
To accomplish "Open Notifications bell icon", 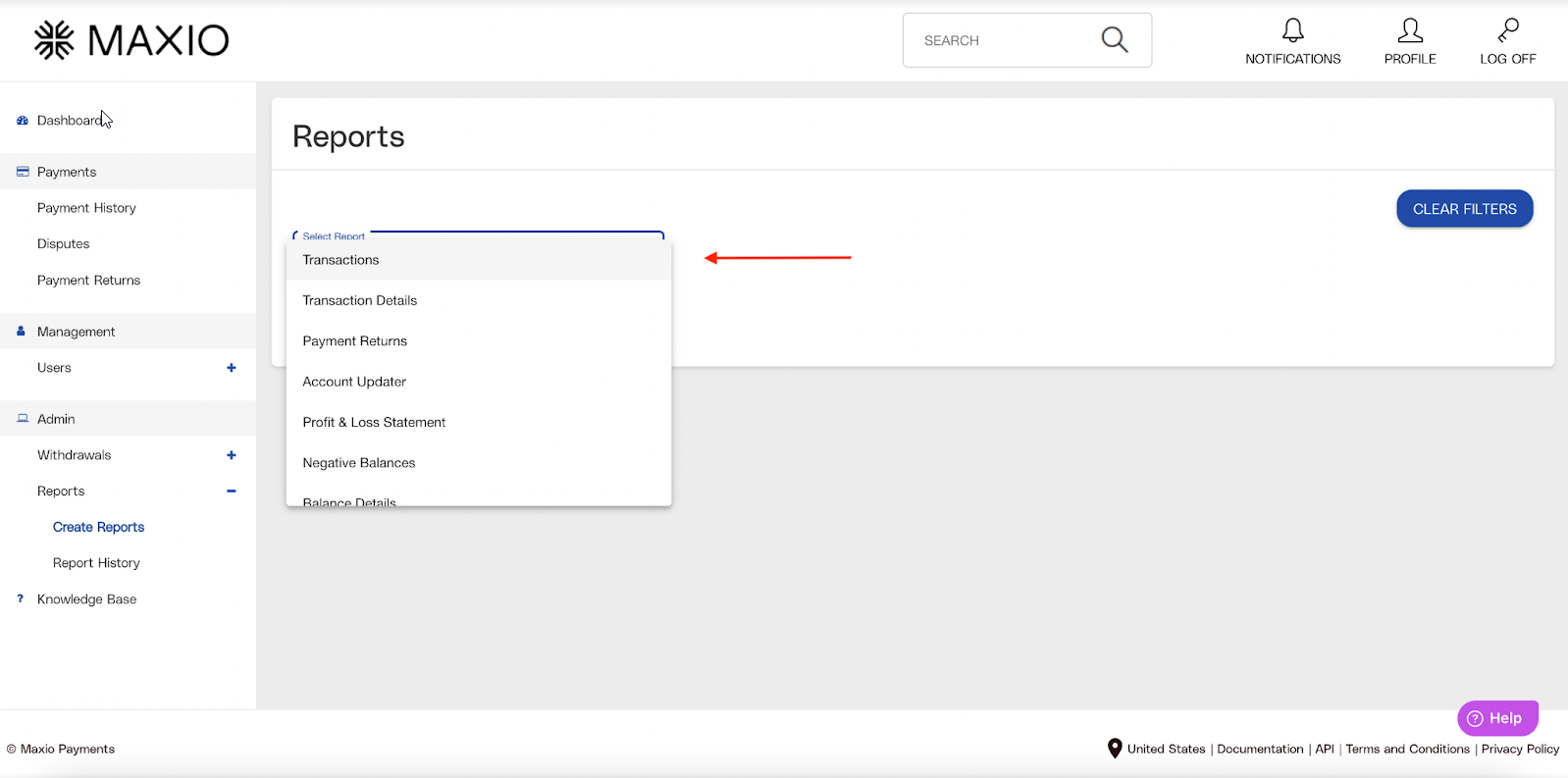I will (1292, 30).
